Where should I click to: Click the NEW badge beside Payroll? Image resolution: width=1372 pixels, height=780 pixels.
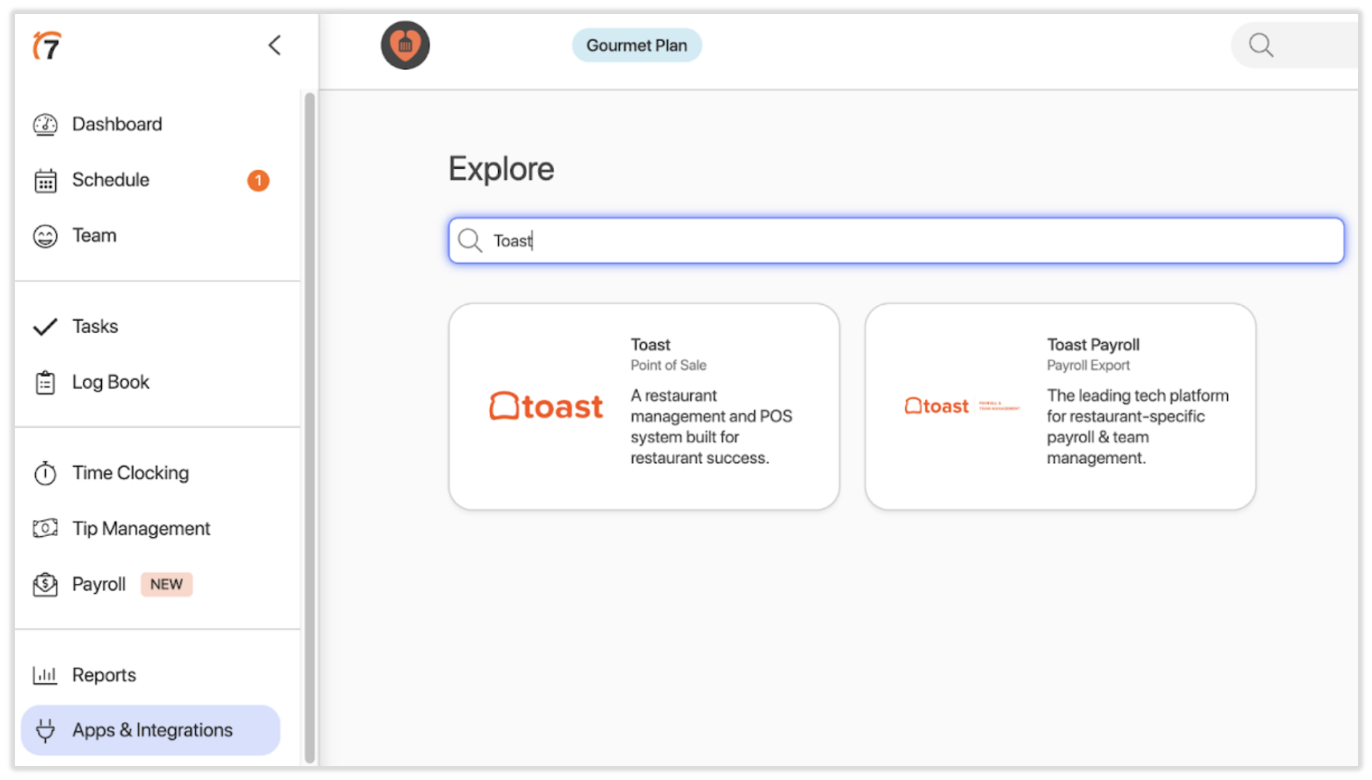coord(166,585)
